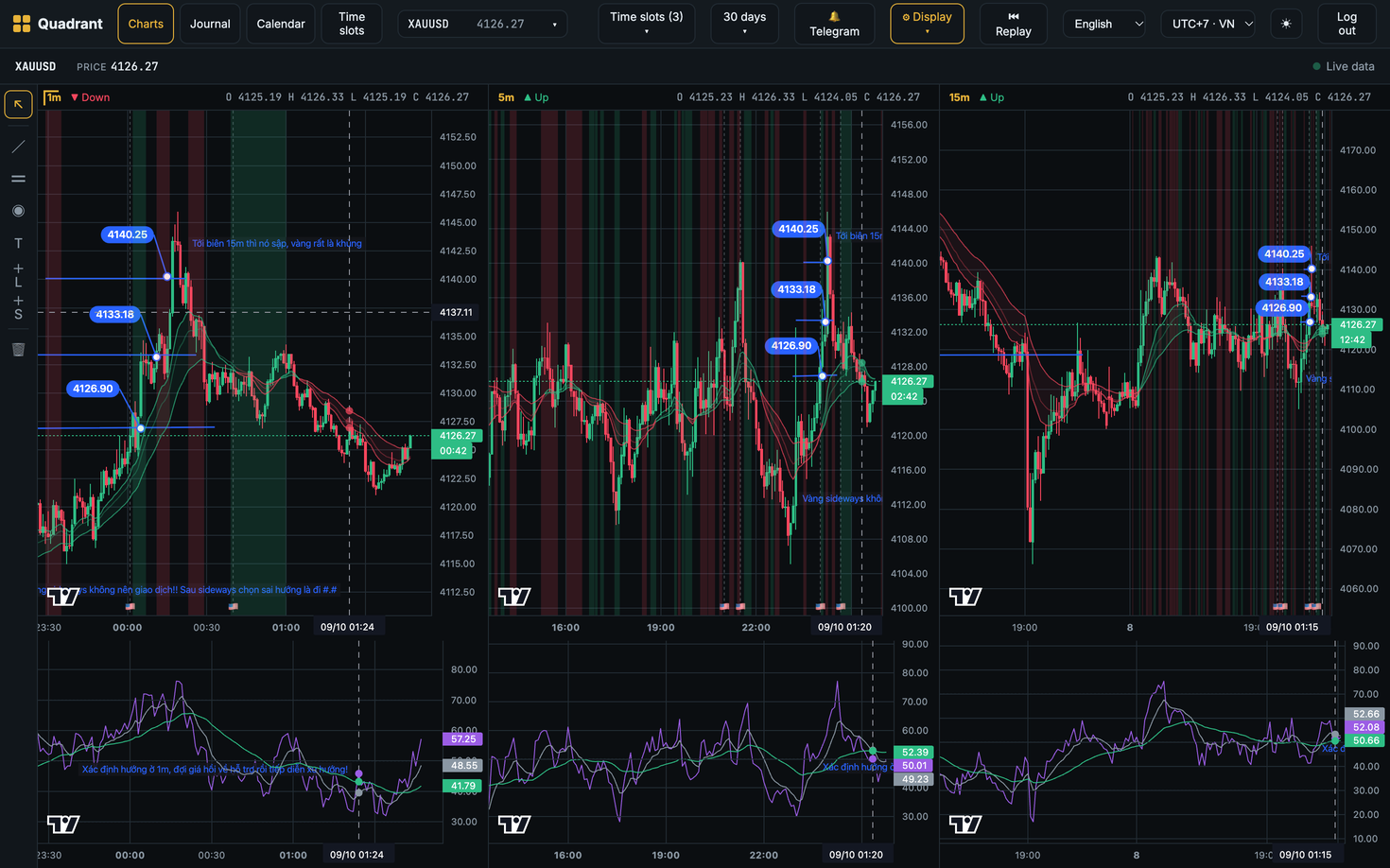Click the 4126.90 price label on 15m chart

pos(1281,307)
